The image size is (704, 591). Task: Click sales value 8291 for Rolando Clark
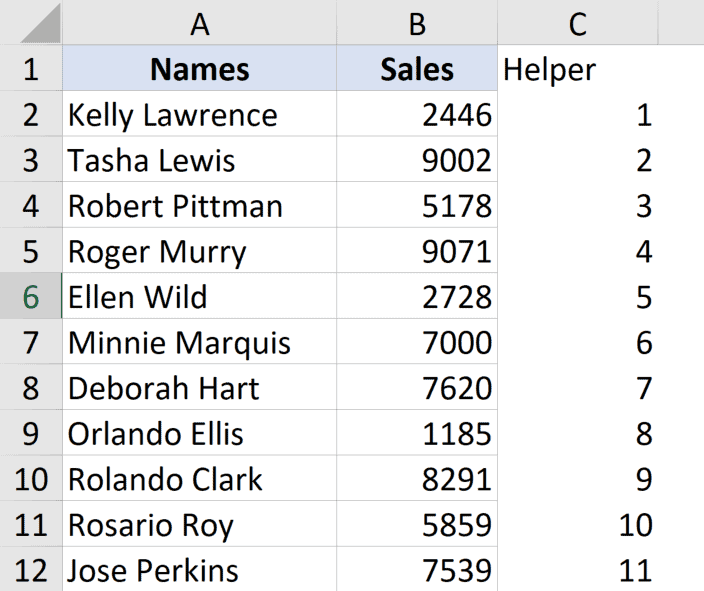coord(417,479)
